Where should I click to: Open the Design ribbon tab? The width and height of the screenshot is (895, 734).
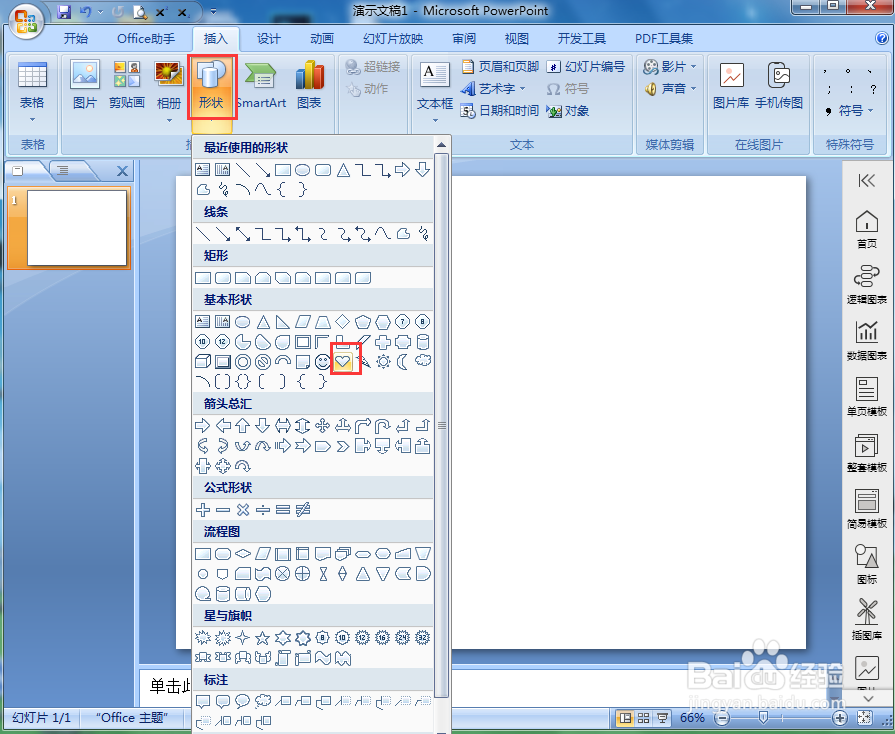tap(268, 38)
